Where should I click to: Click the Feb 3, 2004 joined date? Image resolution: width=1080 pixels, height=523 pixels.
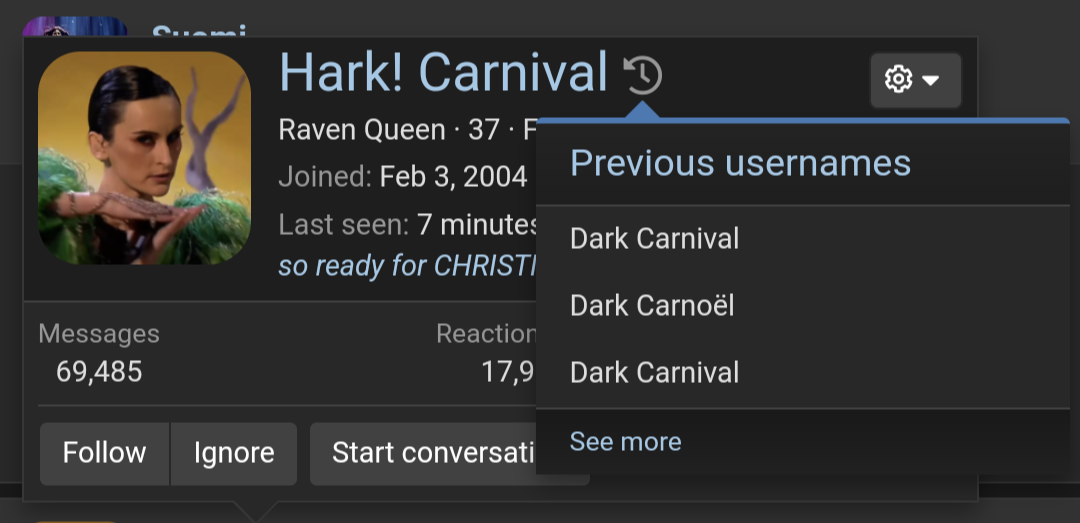tap(453, 177)
